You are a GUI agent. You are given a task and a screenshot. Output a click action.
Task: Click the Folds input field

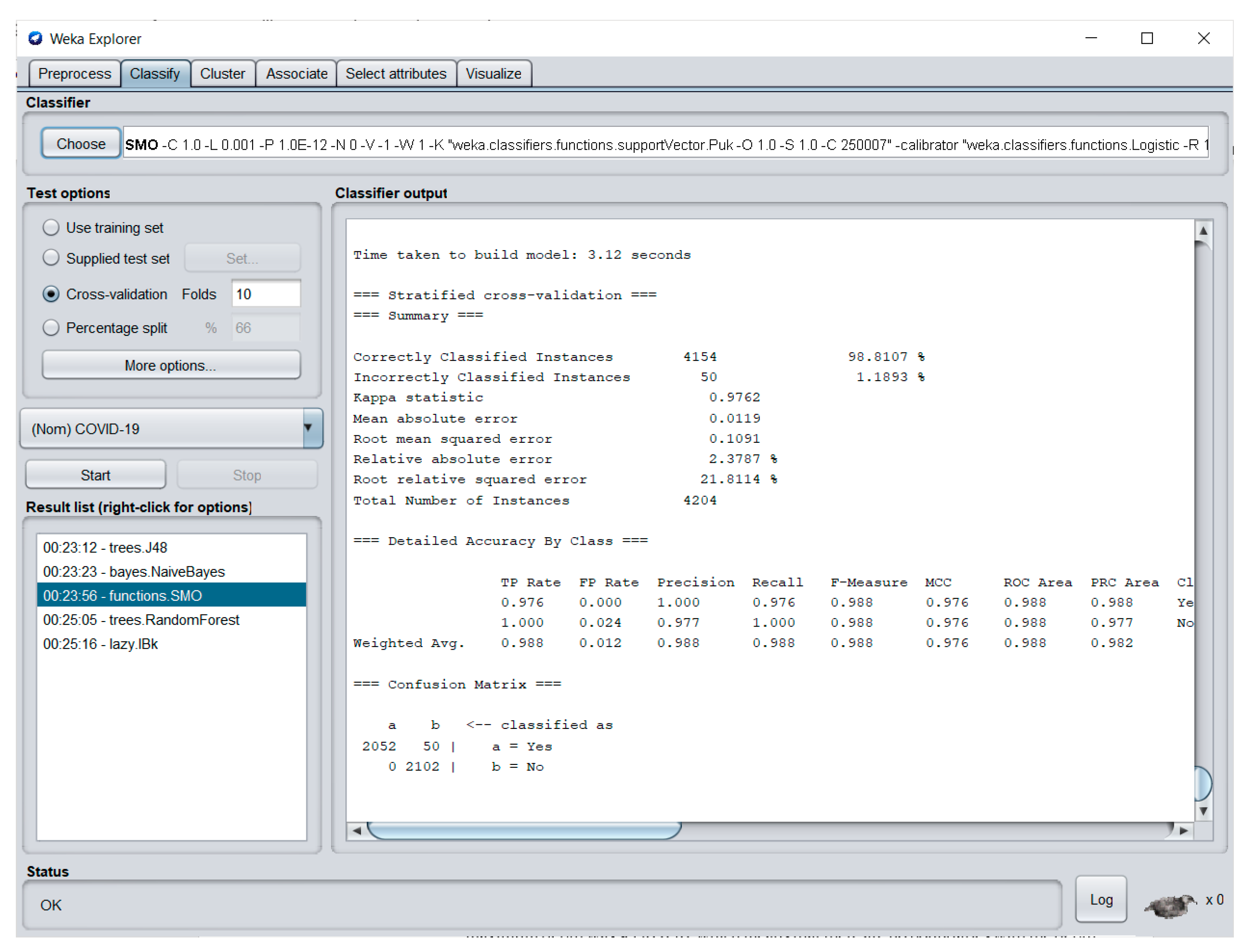[x=266, y=294]
